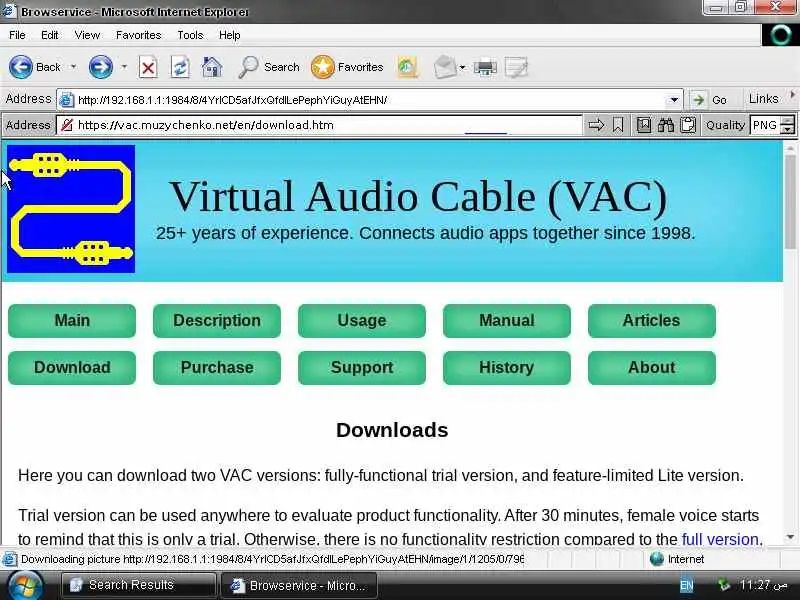Stop page loading with red X
800x600 pixels.
coord(148,67)
